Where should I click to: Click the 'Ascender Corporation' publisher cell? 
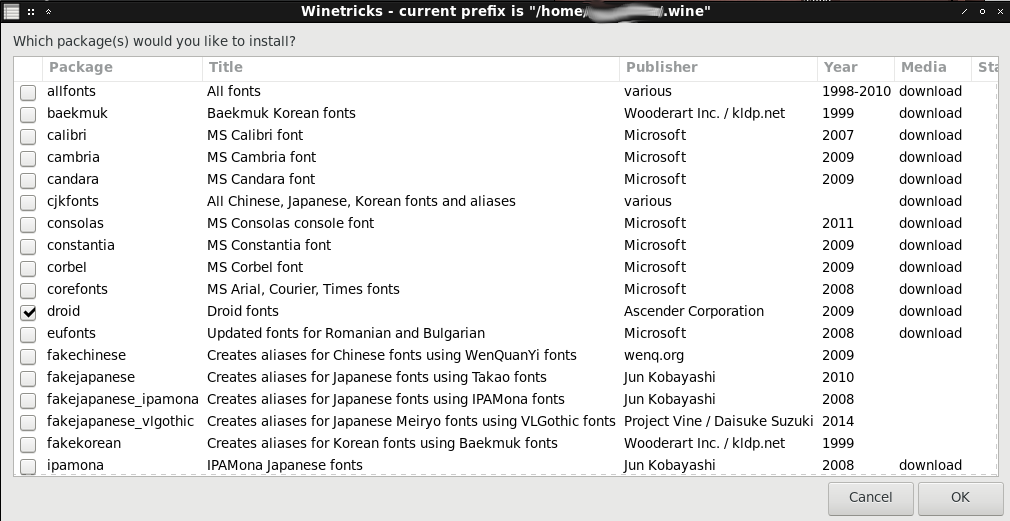(x=694, y=311)
